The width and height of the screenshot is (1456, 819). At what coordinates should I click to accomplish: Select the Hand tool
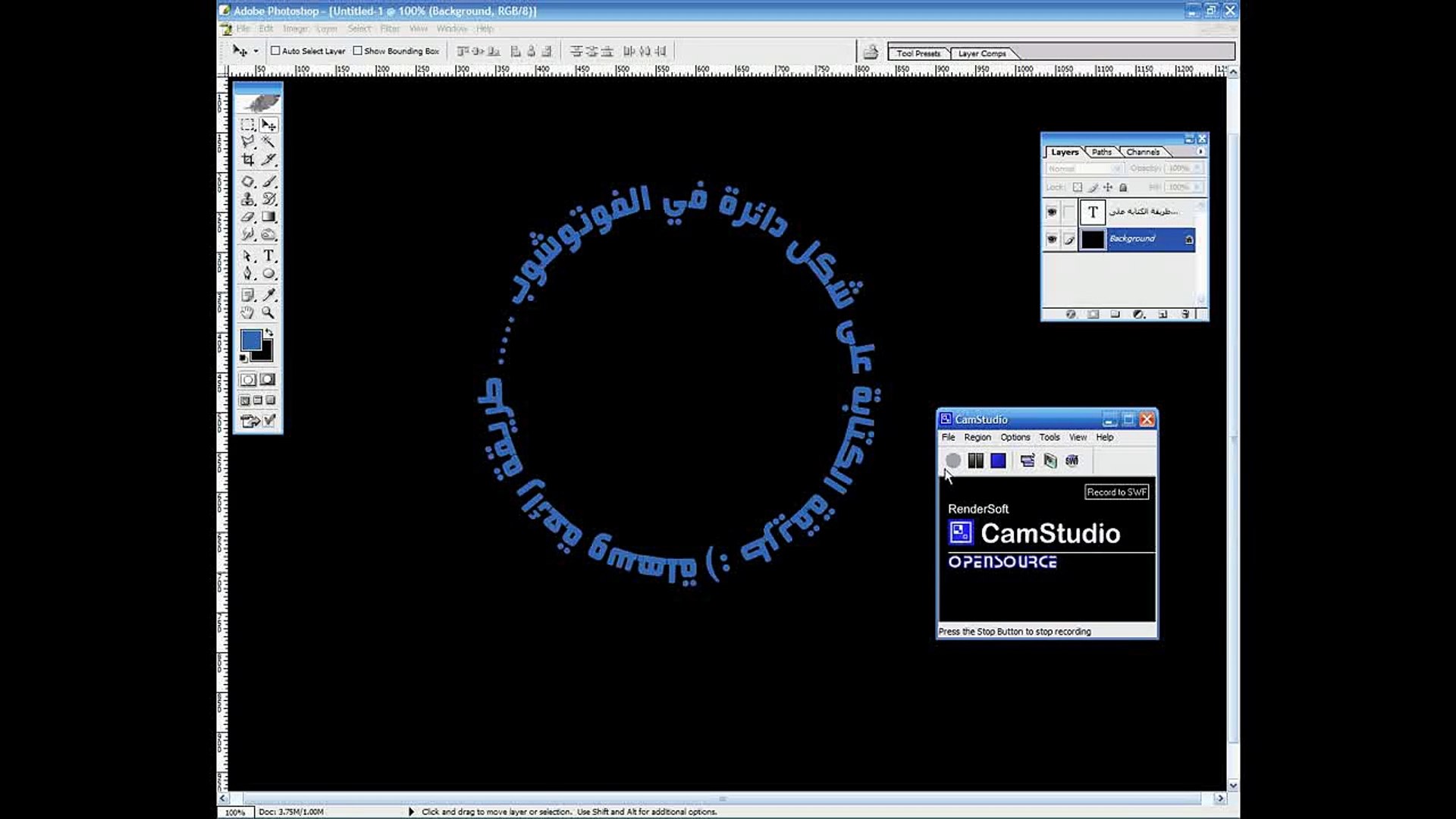[x=248, y=312]
